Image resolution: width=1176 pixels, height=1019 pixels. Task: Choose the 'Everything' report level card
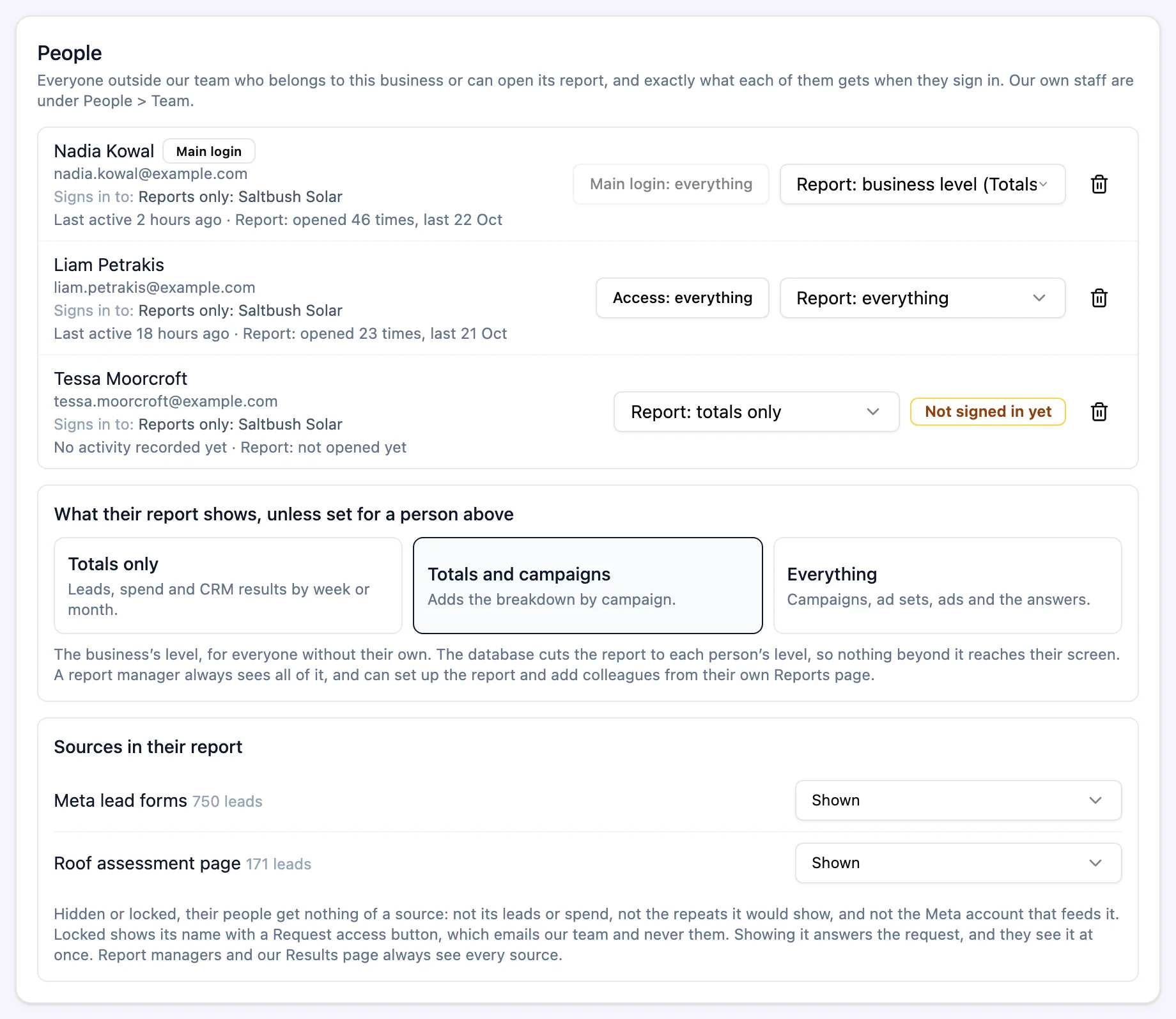(947, 586)
